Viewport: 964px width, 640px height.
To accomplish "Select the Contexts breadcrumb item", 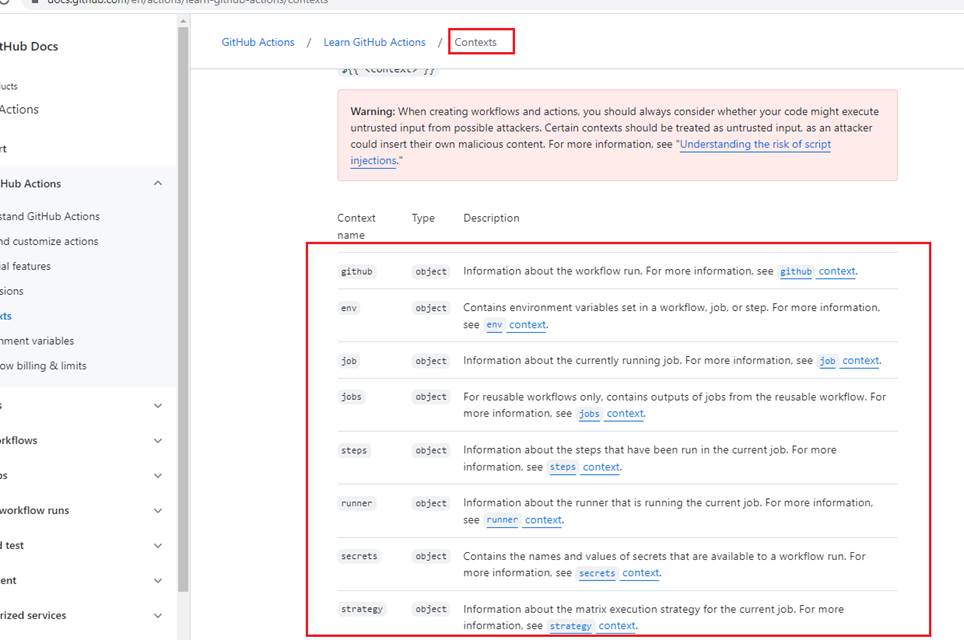I will tap(475, 42).
